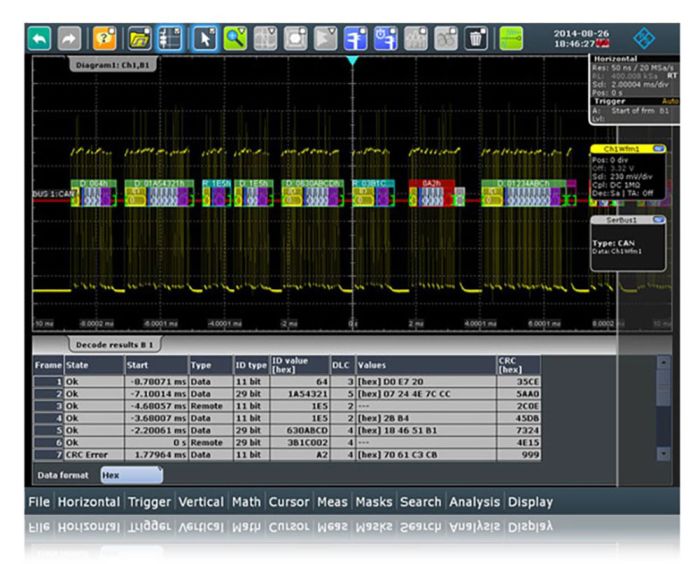700x564 pixels.
Task: Open the Cursor menu
Action: (289, 502)
